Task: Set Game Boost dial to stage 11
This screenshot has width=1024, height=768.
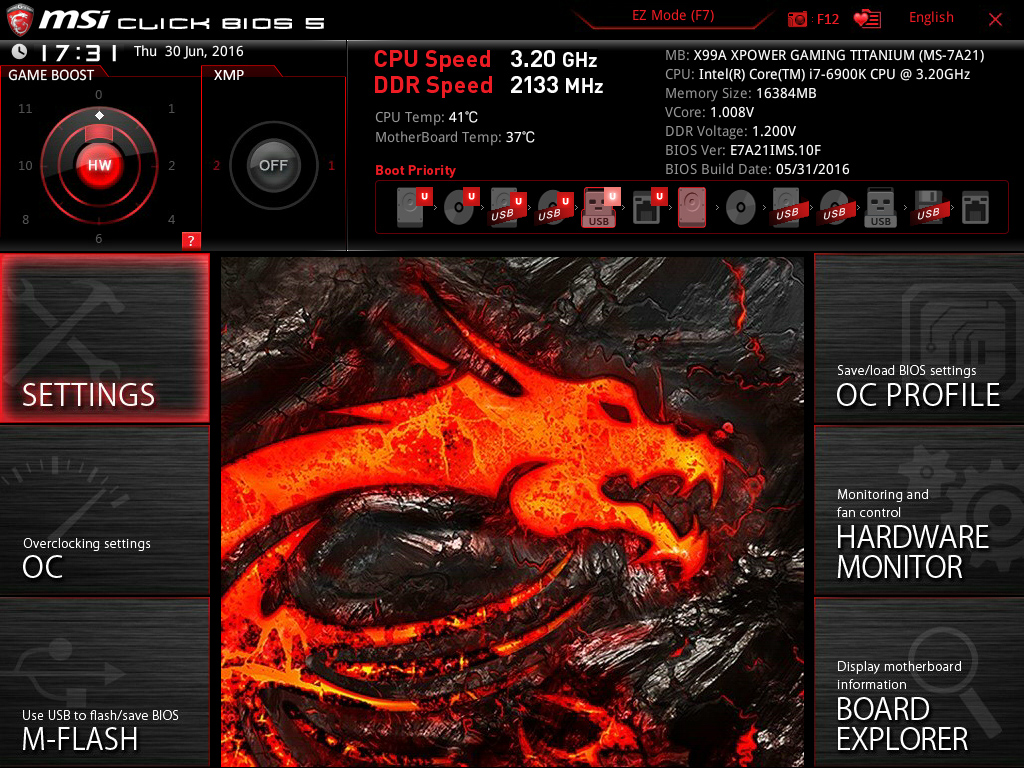Action: [25, 108]
